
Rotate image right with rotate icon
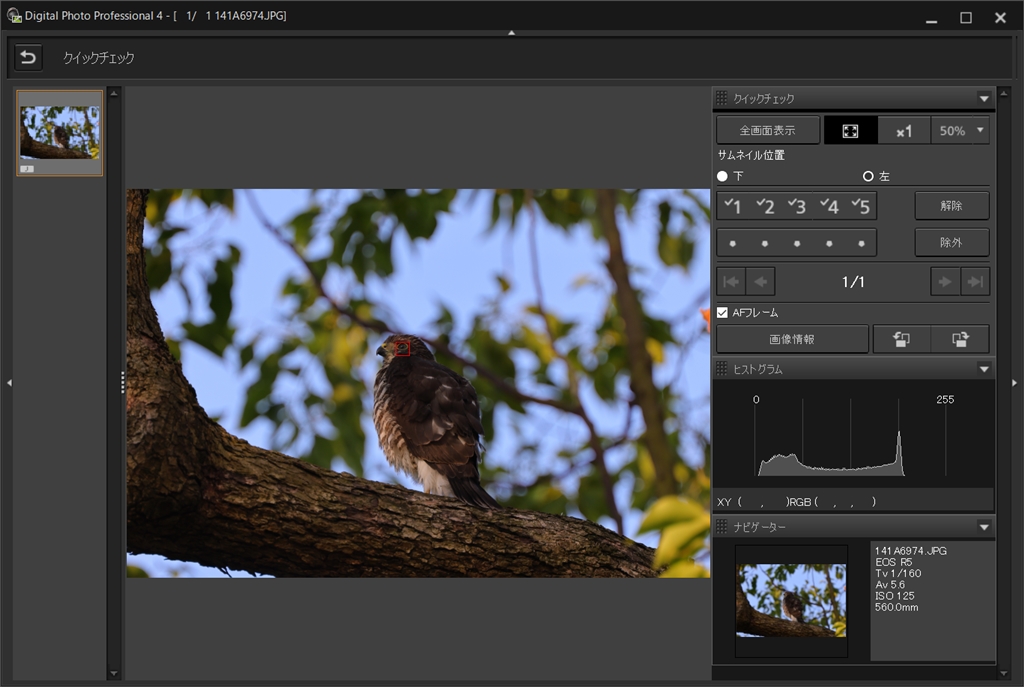coord(959,339)
